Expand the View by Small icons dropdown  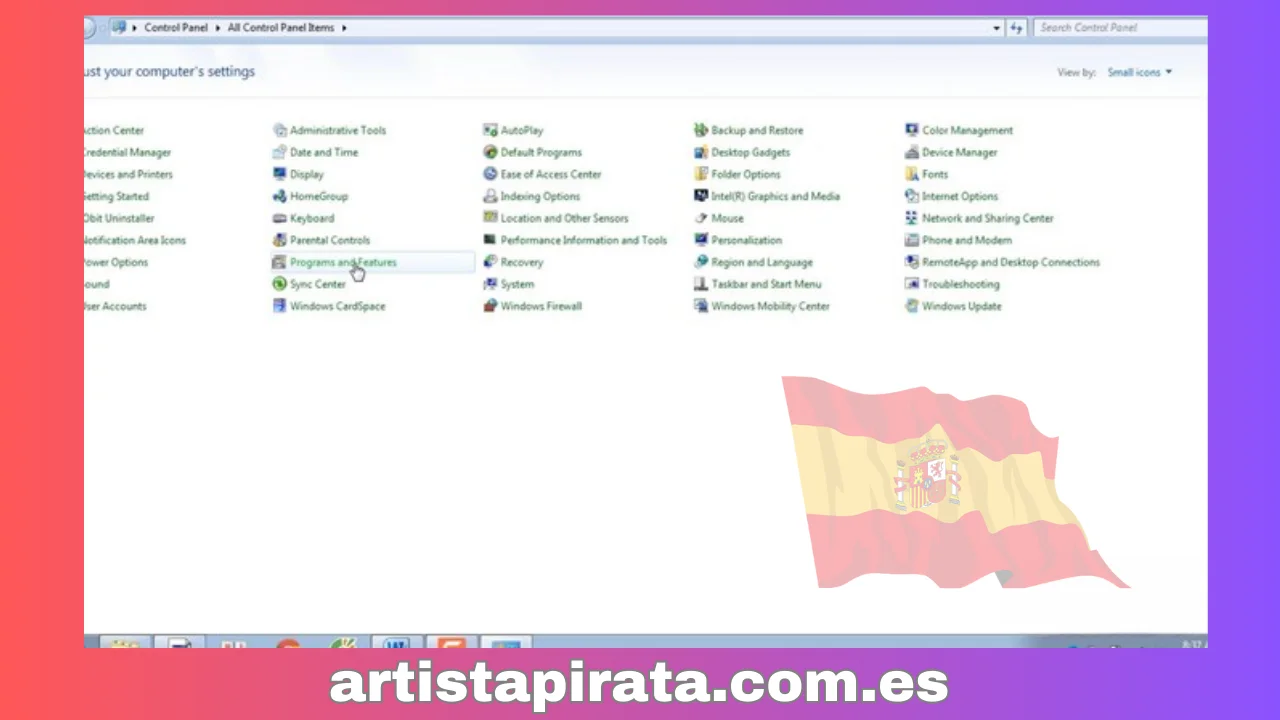(x=1139, y=72)
